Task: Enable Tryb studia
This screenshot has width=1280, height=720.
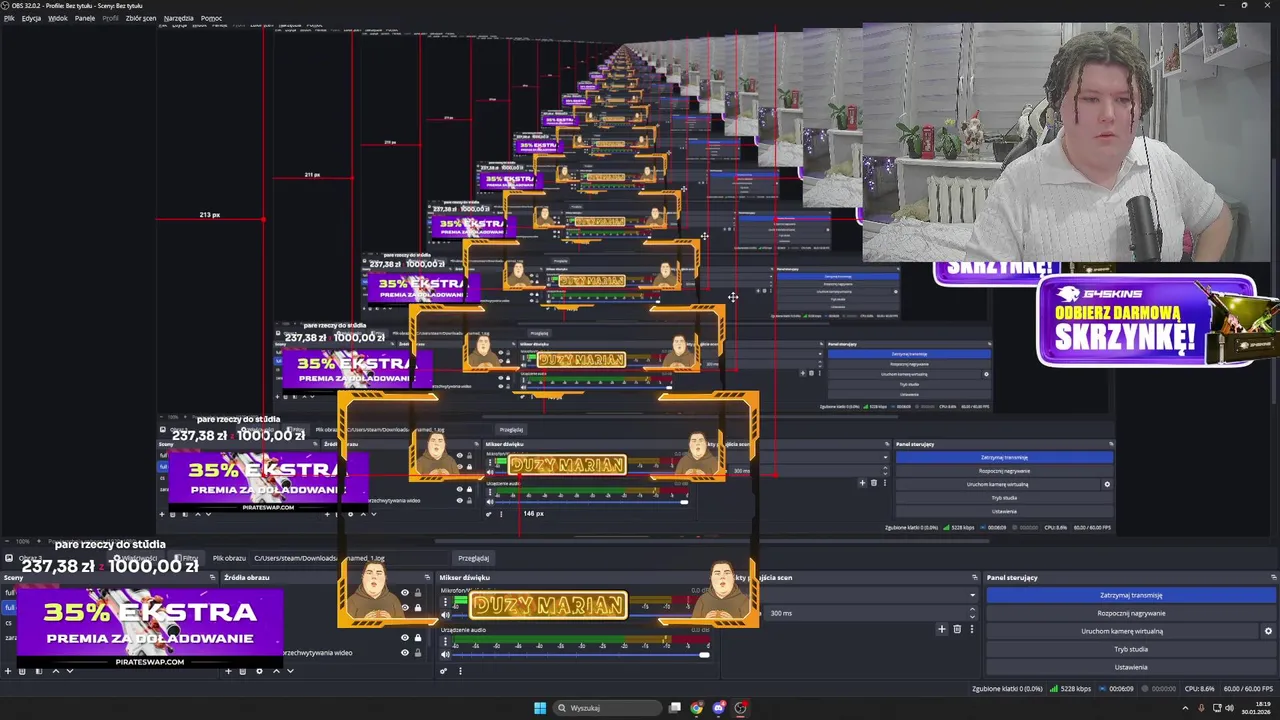Action: pos(1131,649)
